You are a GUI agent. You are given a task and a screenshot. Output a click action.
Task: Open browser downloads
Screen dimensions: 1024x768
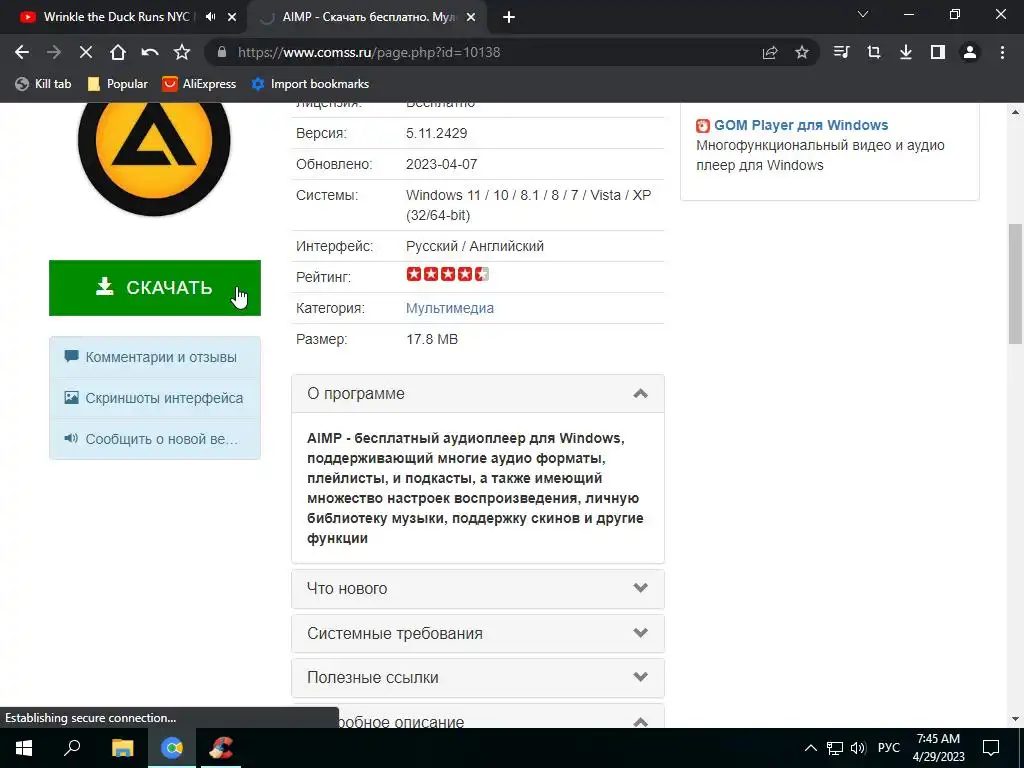[906, 52]
